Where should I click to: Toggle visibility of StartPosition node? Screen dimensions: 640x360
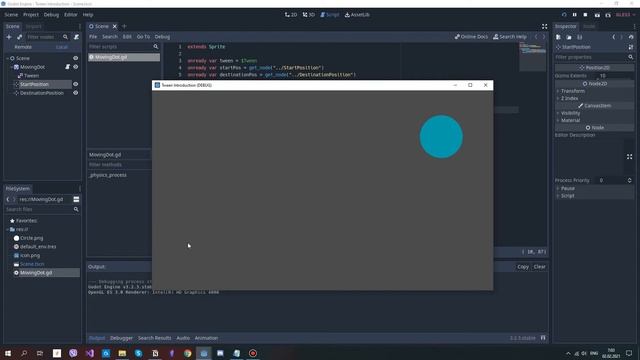(x=76, y=84)
